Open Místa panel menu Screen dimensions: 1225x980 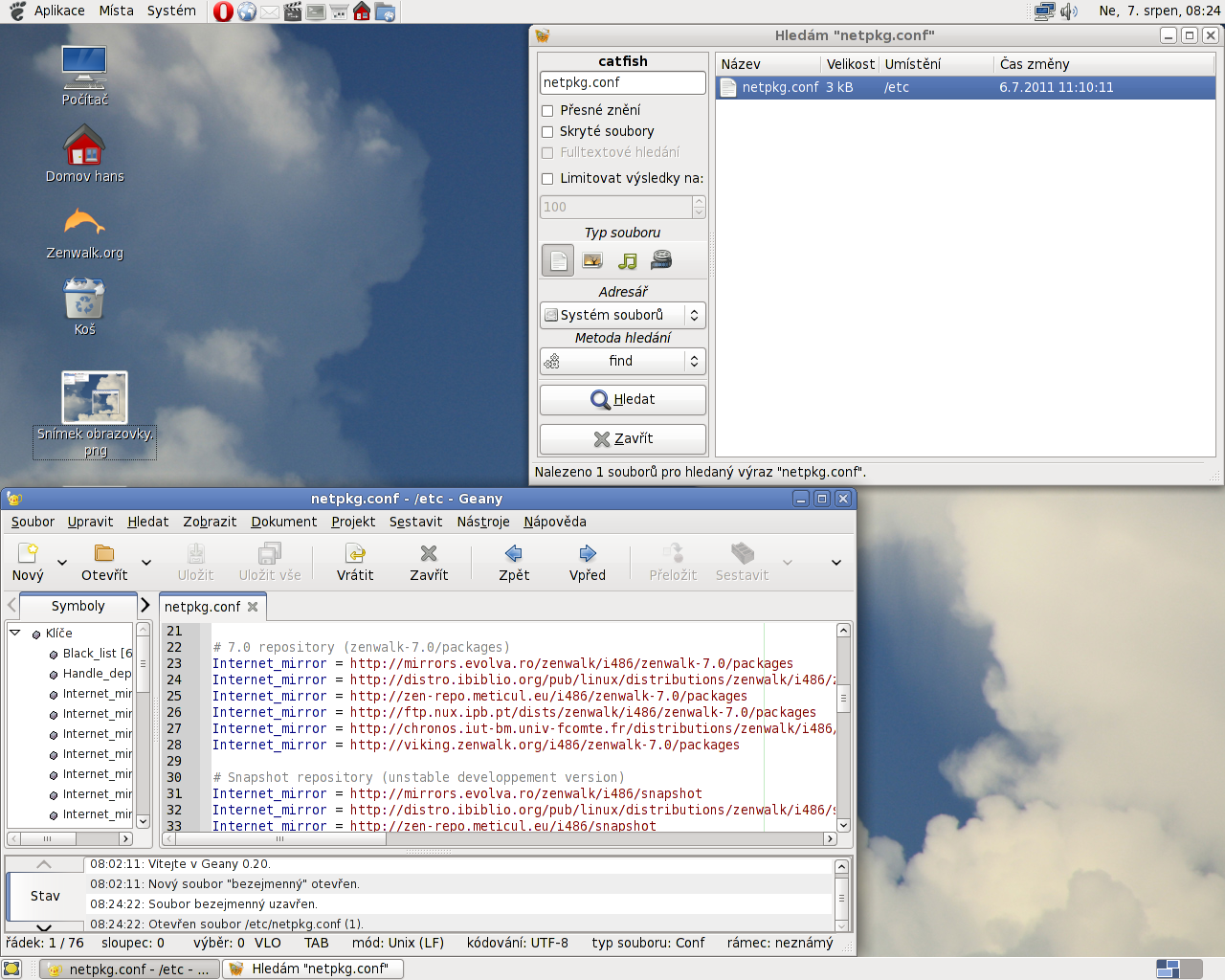pyautogui.click(x=117, y=11)
